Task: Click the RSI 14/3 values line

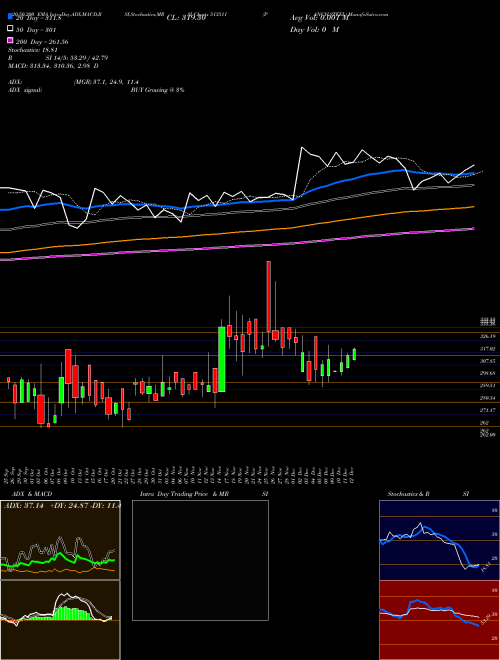Action: pyautogui.click(x=58, y=58)
